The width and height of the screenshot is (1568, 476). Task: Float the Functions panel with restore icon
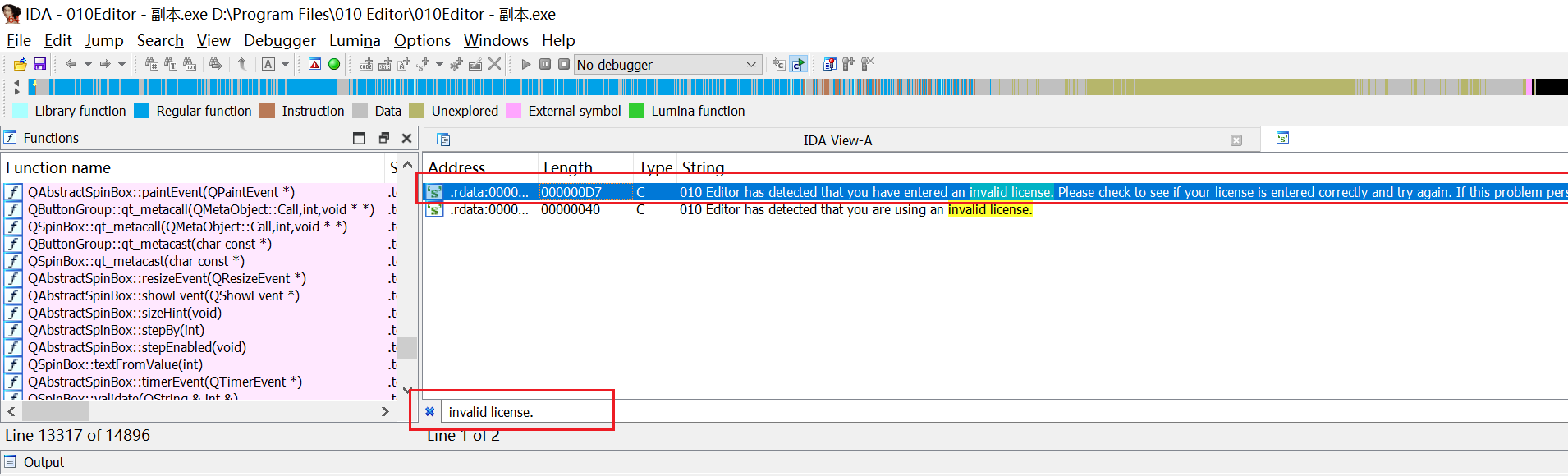[x=383, y=138]
